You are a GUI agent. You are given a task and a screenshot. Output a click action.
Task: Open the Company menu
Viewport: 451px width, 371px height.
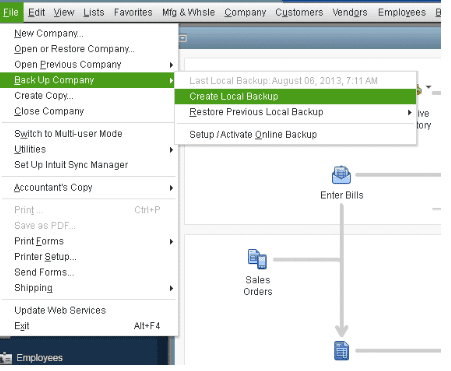point(245,12)
